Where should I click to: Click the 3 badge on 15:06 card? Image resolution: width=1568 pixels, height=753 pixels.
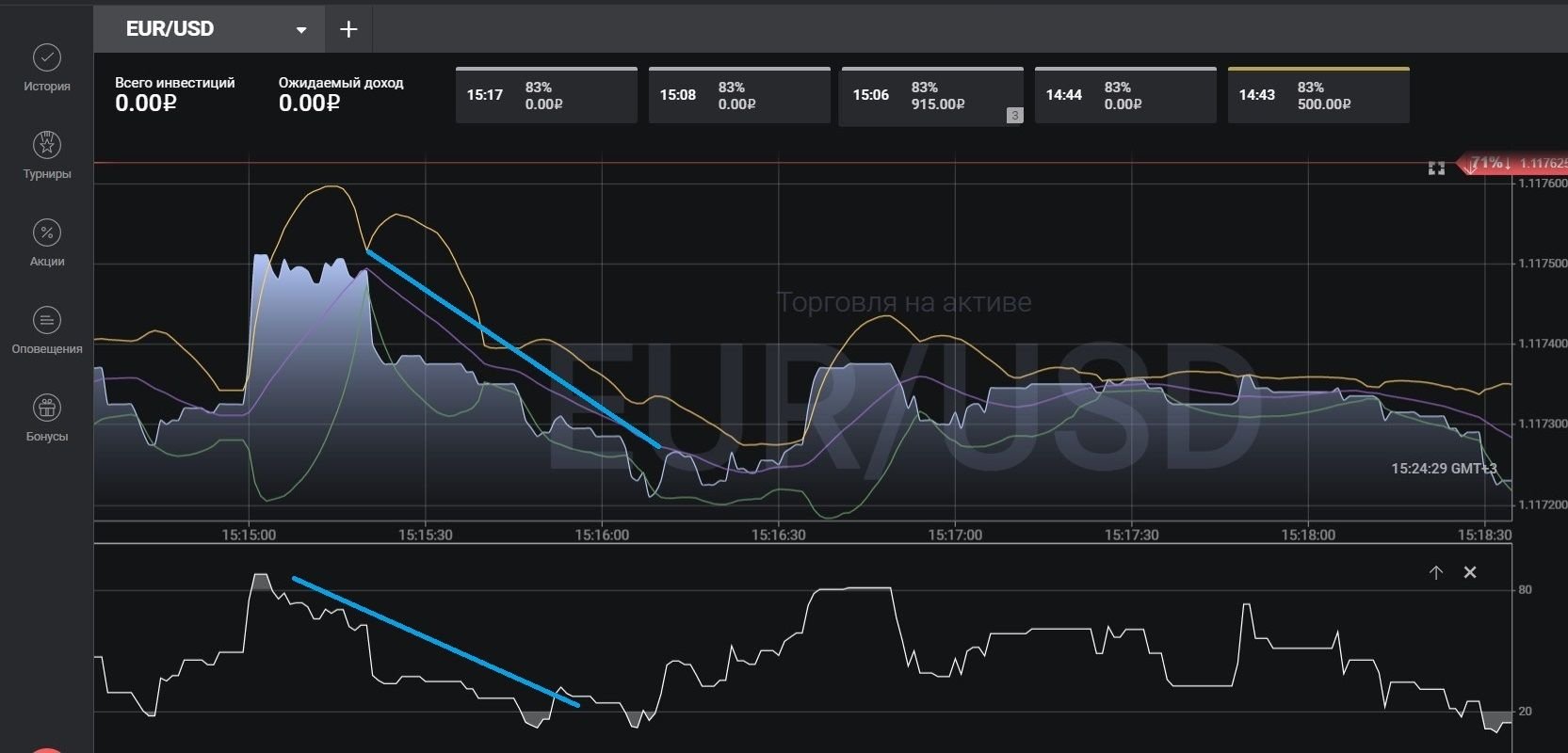point(1014,116)
